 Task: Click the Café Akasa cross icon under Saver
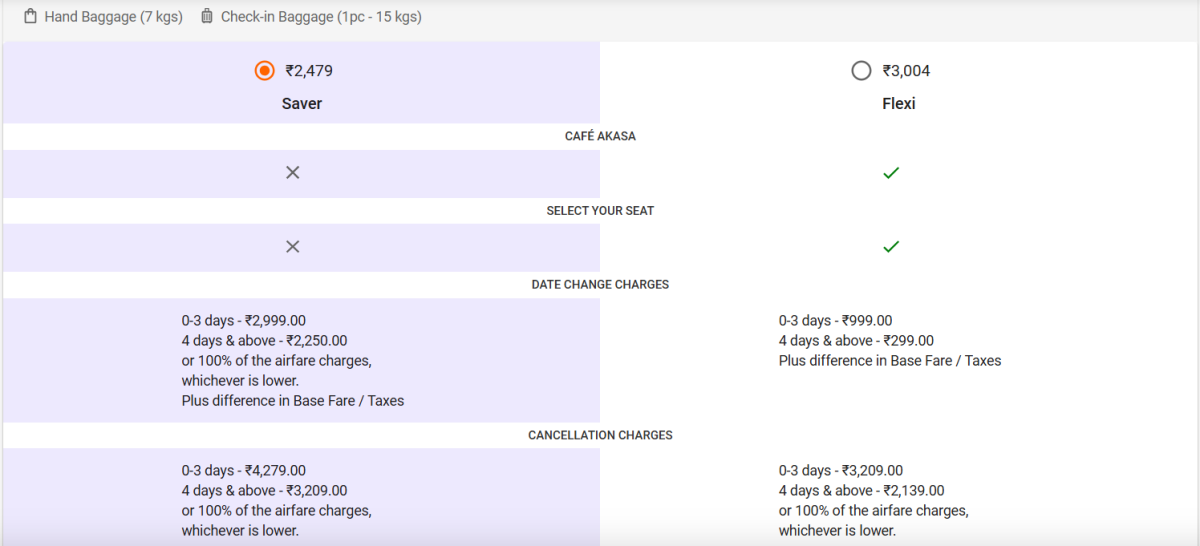point(292,173)
